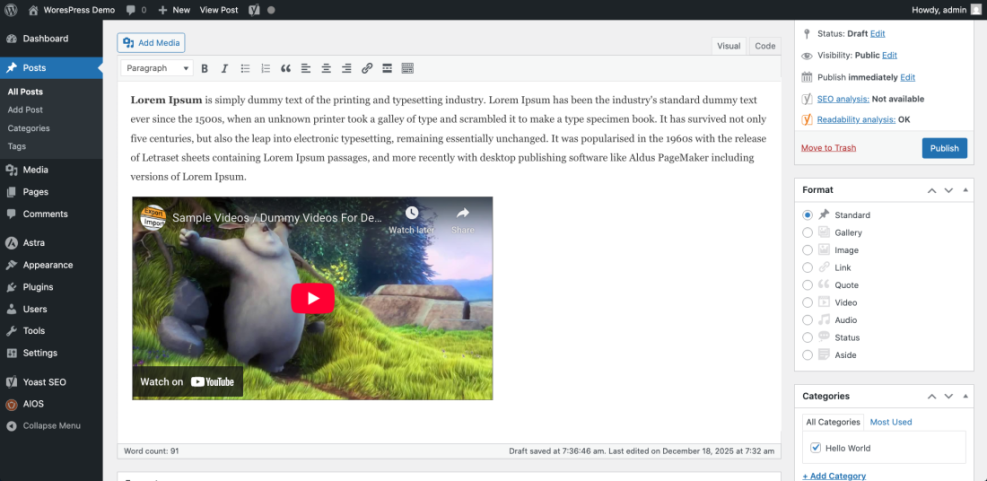The height and width of the screenshot is (481, 987).
Task: Open Categories submenu under Posts
Action: point(28,128)
